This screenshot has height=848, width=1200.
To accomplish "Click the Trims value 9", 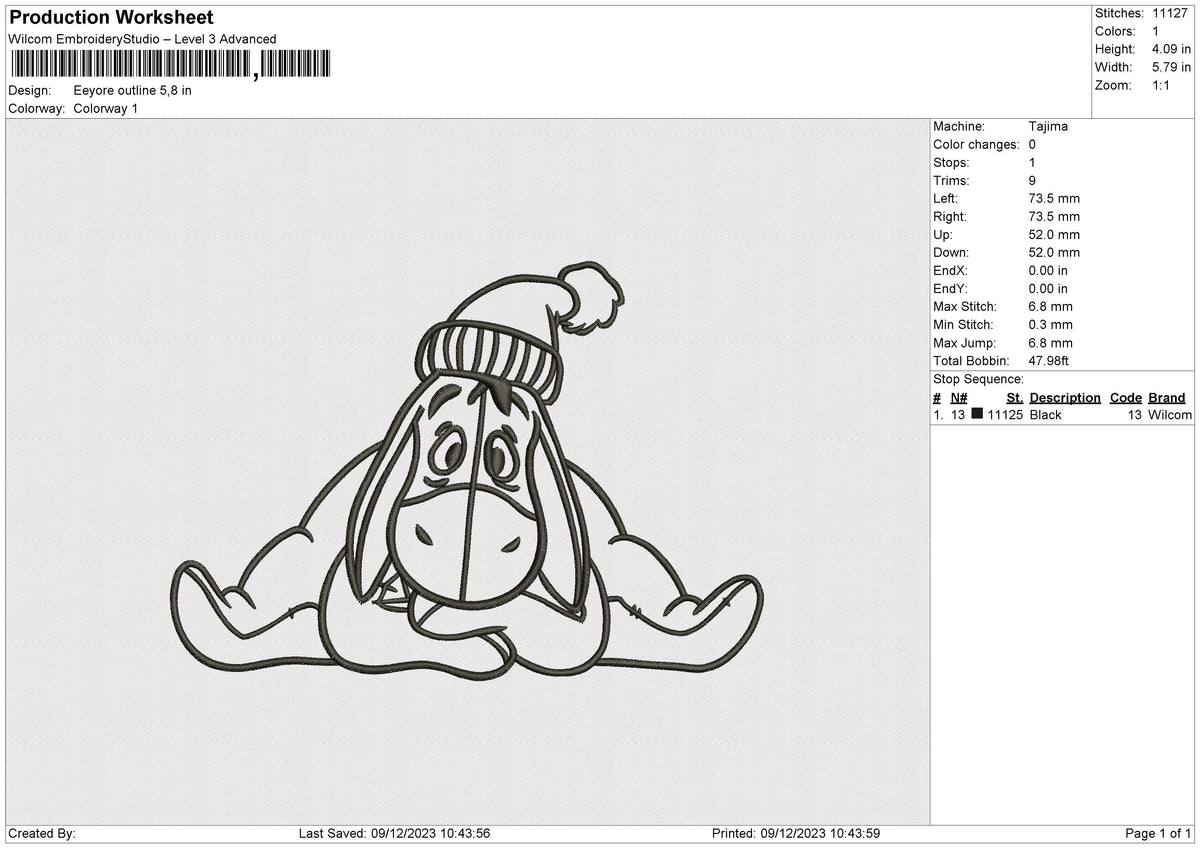I will click(1032, 180).
